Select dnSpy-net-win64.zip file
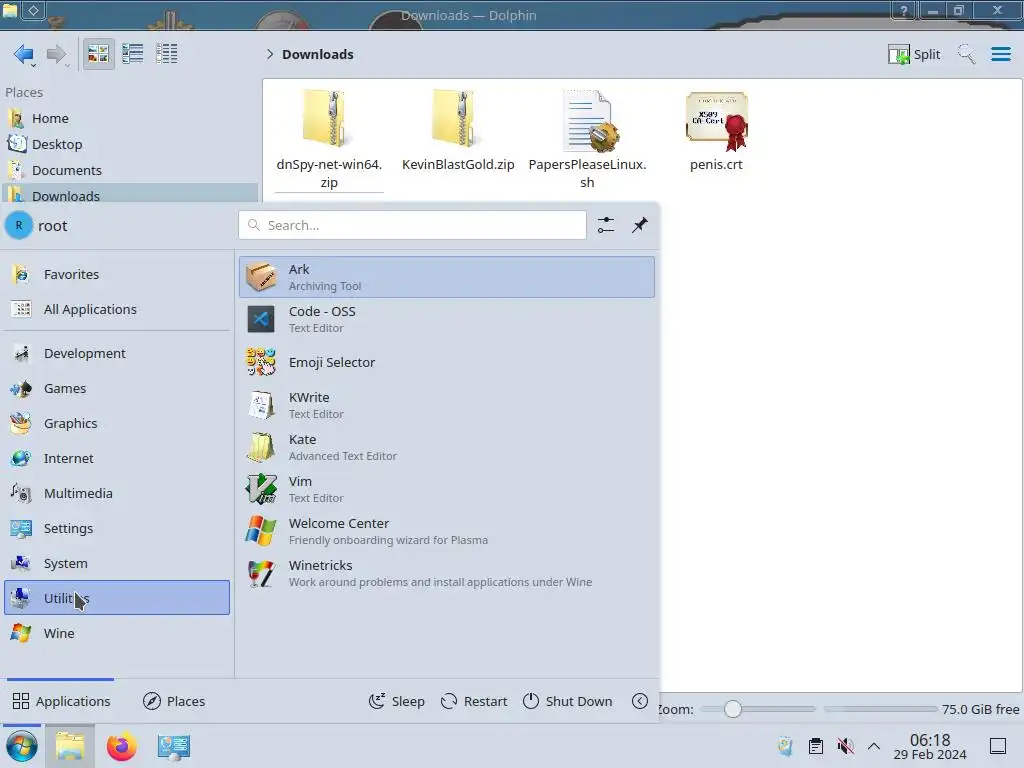 coord(328,139)
